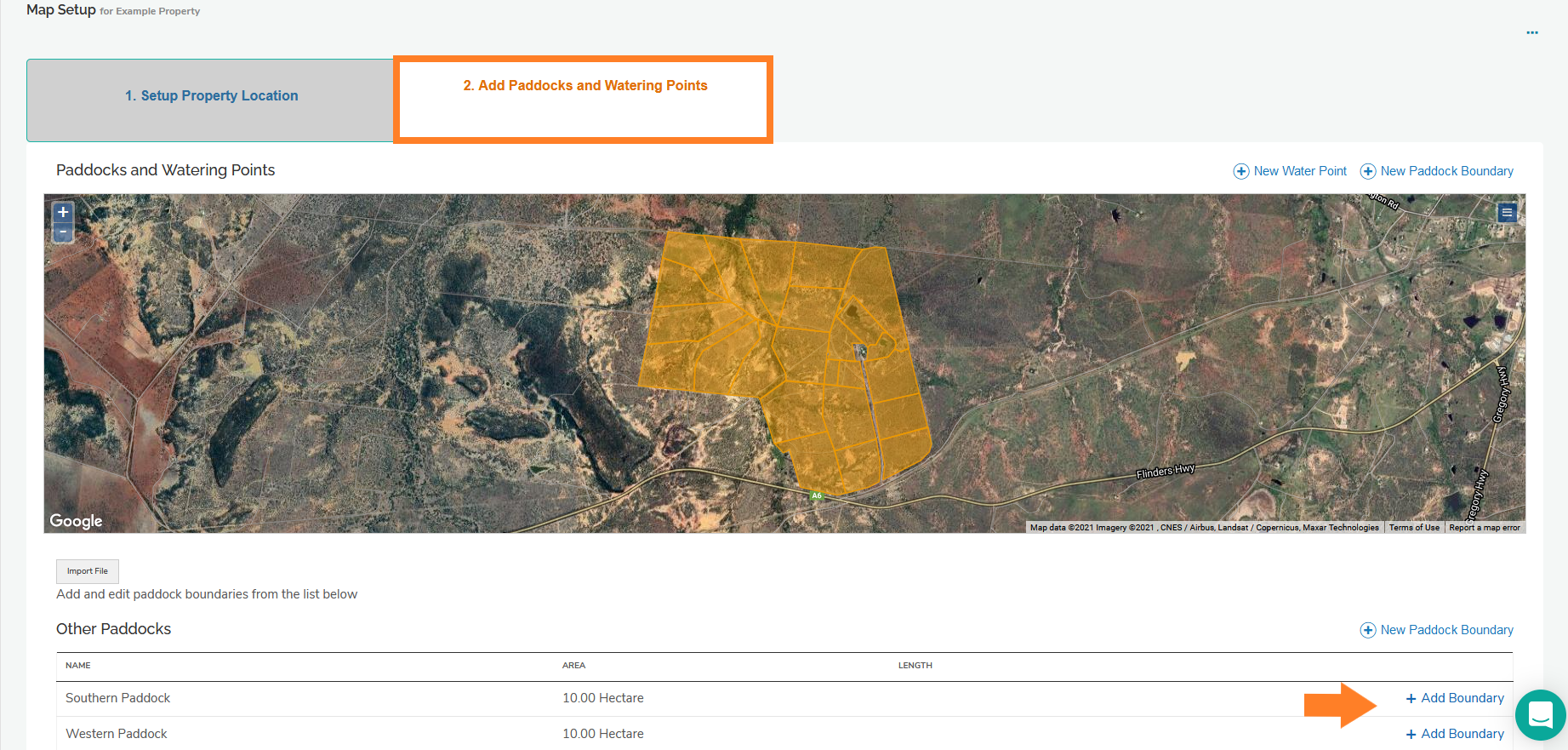Add Boundary for Southern Paddock
Screen dimensions: 1568x750
click(x=1455, y=698)
